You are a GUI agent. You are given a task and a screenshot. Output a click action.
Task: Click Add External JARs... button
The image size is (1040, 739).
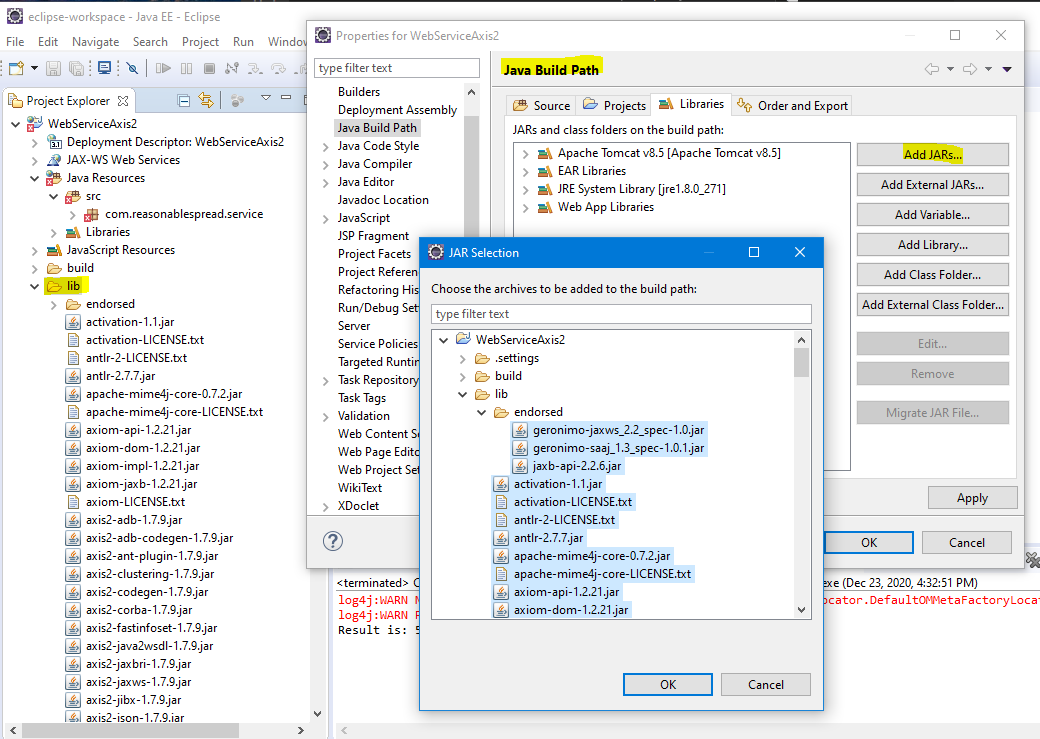(x=933, y=184)
